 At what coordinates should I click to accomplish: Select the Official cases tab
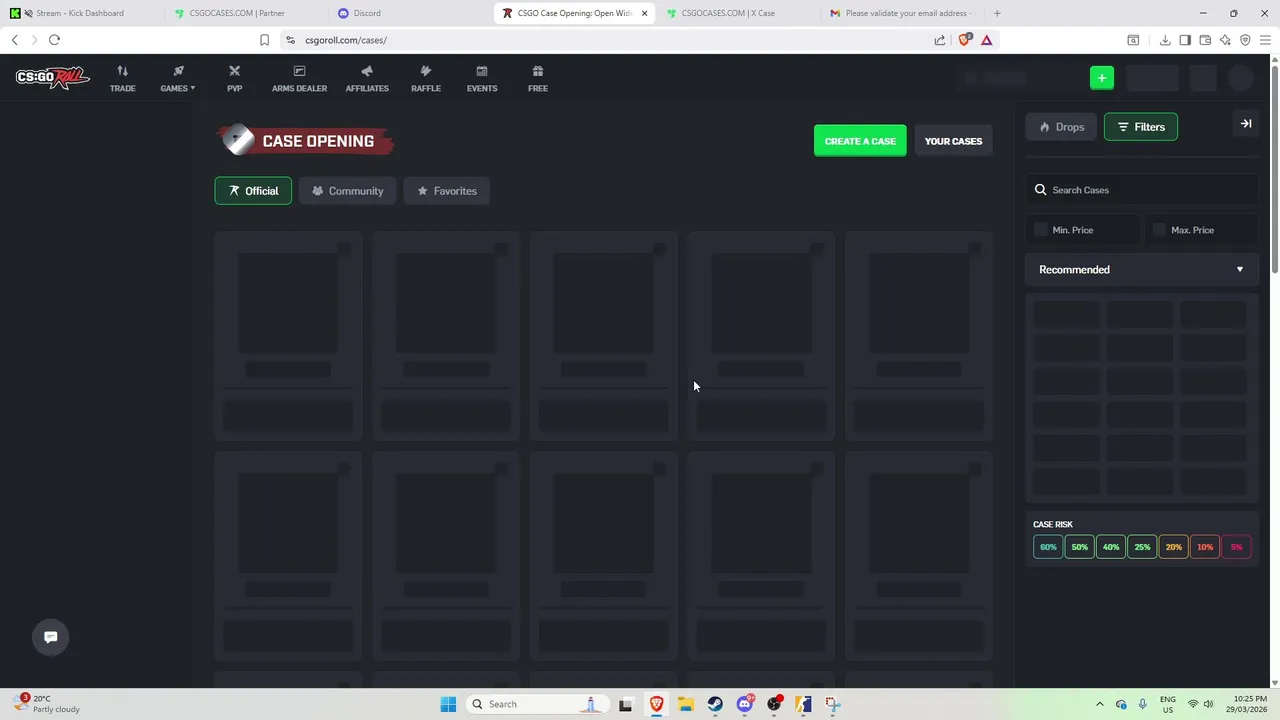click(x=253, y=191)
